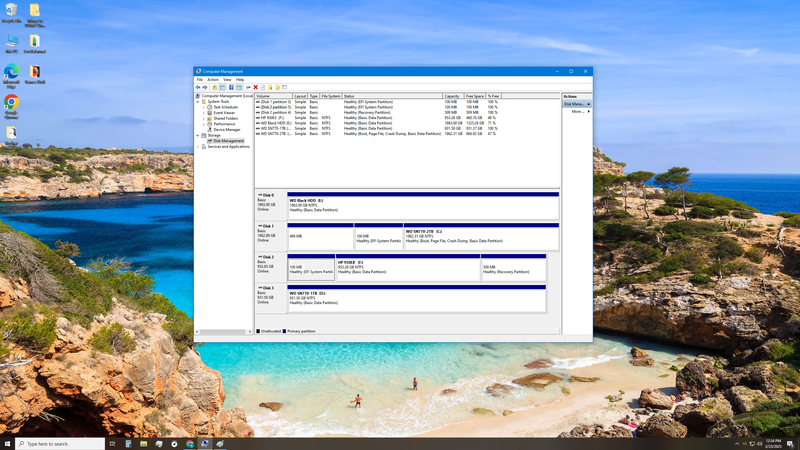
Task: Sort by the Volume column header
Action: (273, 96)
